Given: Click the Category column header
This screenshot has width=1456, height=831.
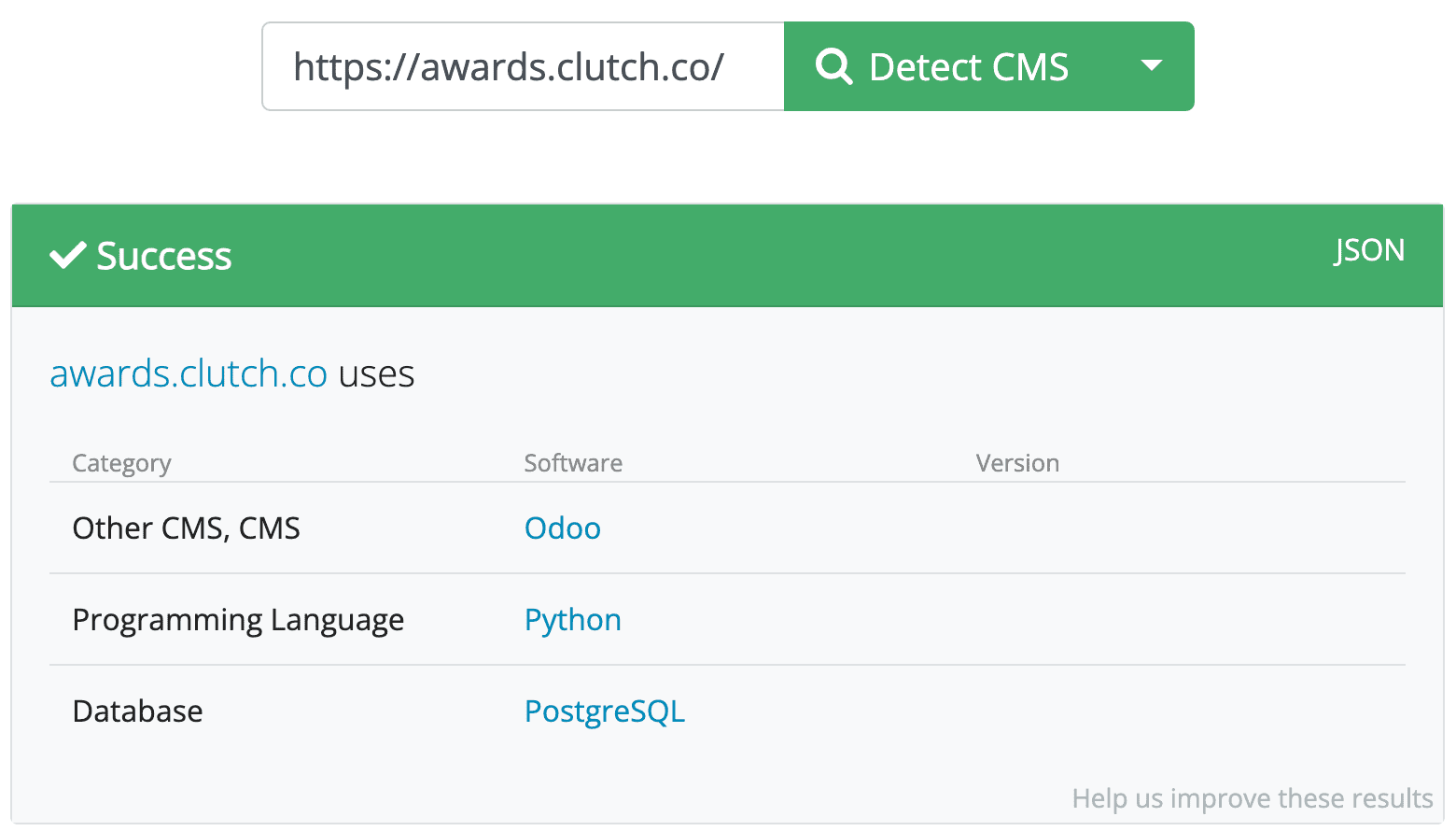Looking at the screenshot, I should pyautogui.click(x=122, y=463).
